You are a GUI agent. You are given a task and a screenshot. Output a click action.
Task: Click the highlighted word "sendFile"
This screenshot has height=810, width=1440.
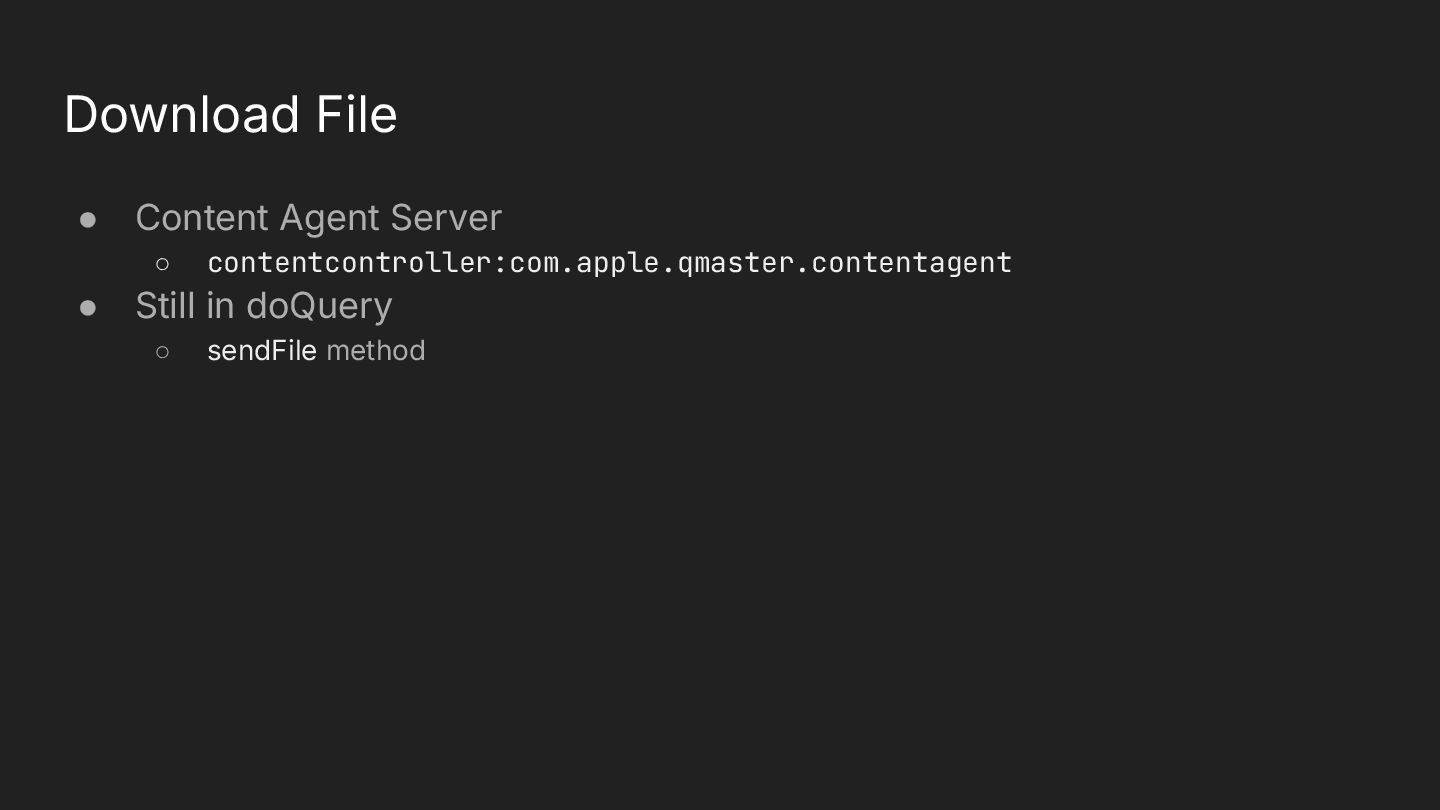coord(262,350)
